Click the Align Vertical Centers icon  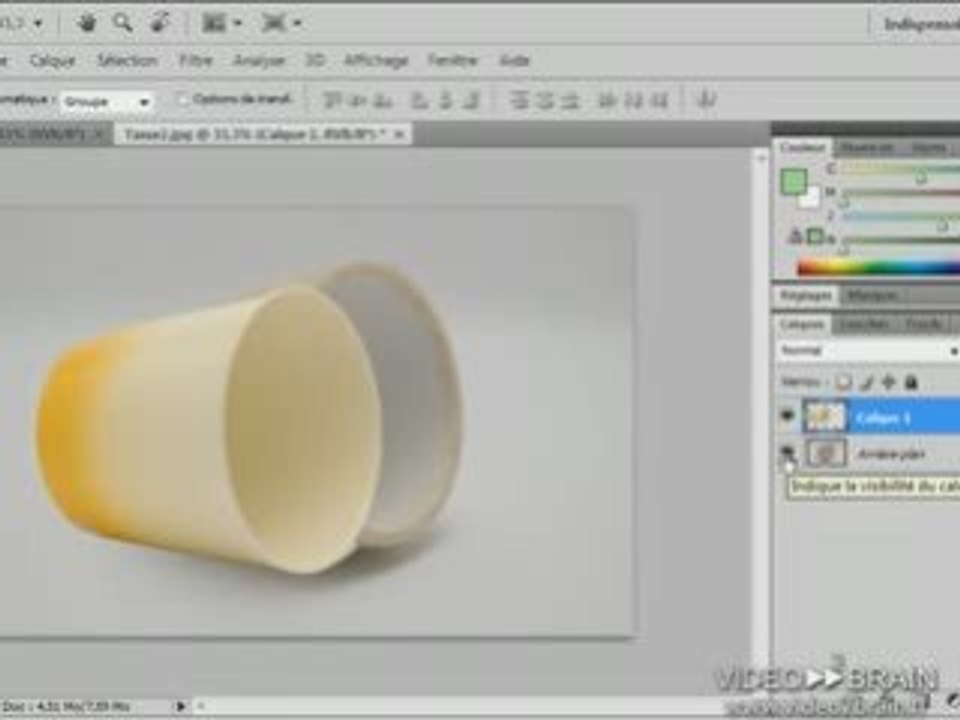pos(358,100)
